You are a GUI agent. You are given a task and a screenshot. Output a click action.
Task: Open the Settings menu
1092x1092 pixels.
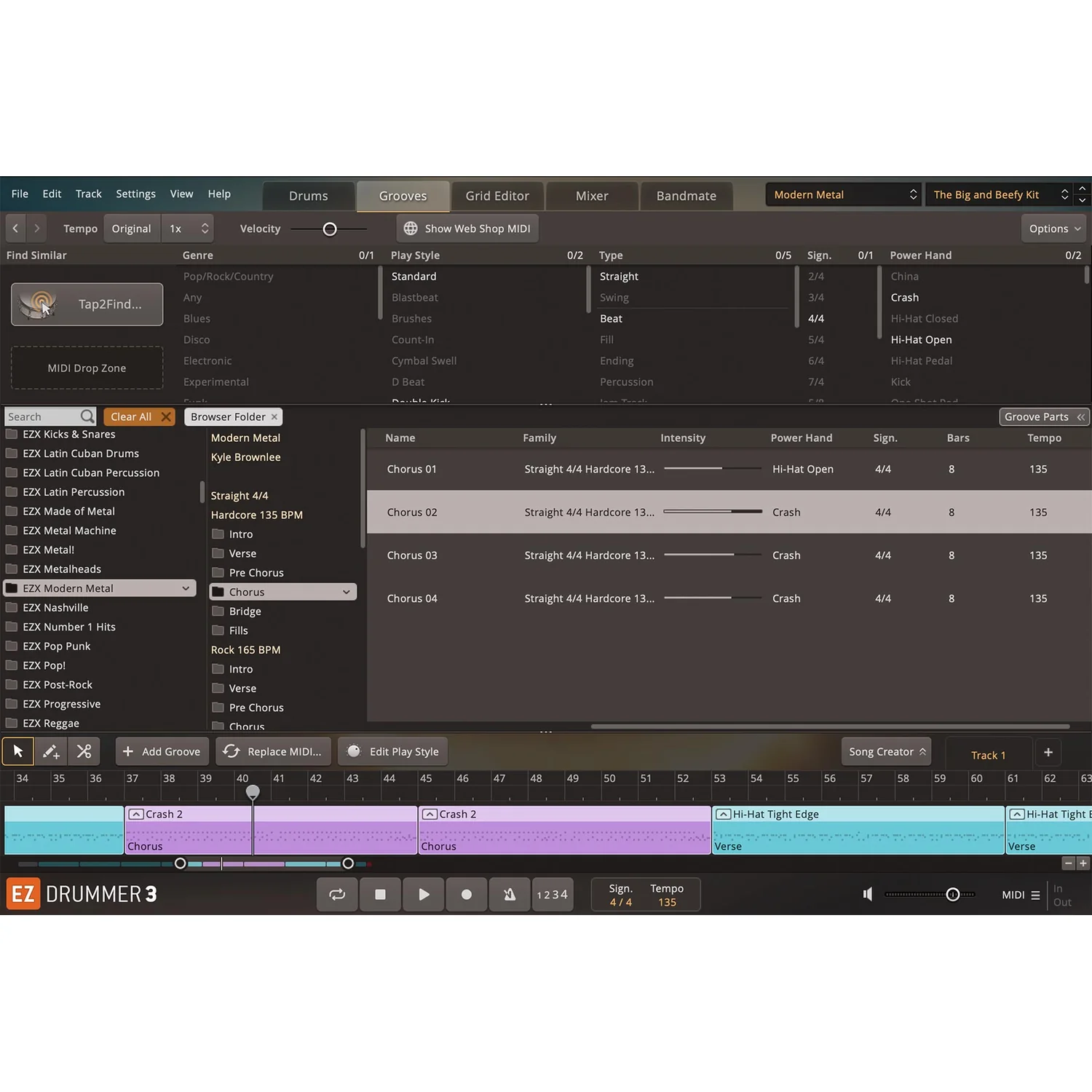tap(135, 194)
